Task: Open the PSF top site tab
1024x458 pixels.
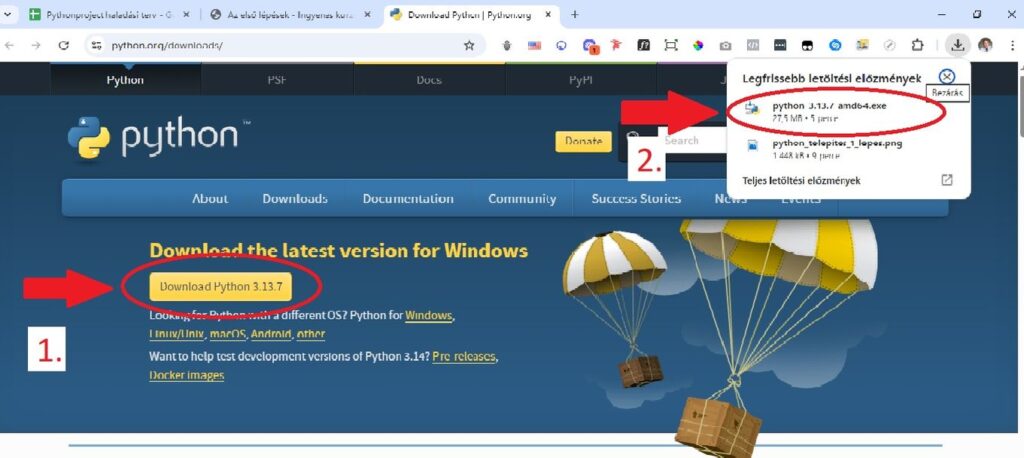Action: tap(277, 80)
